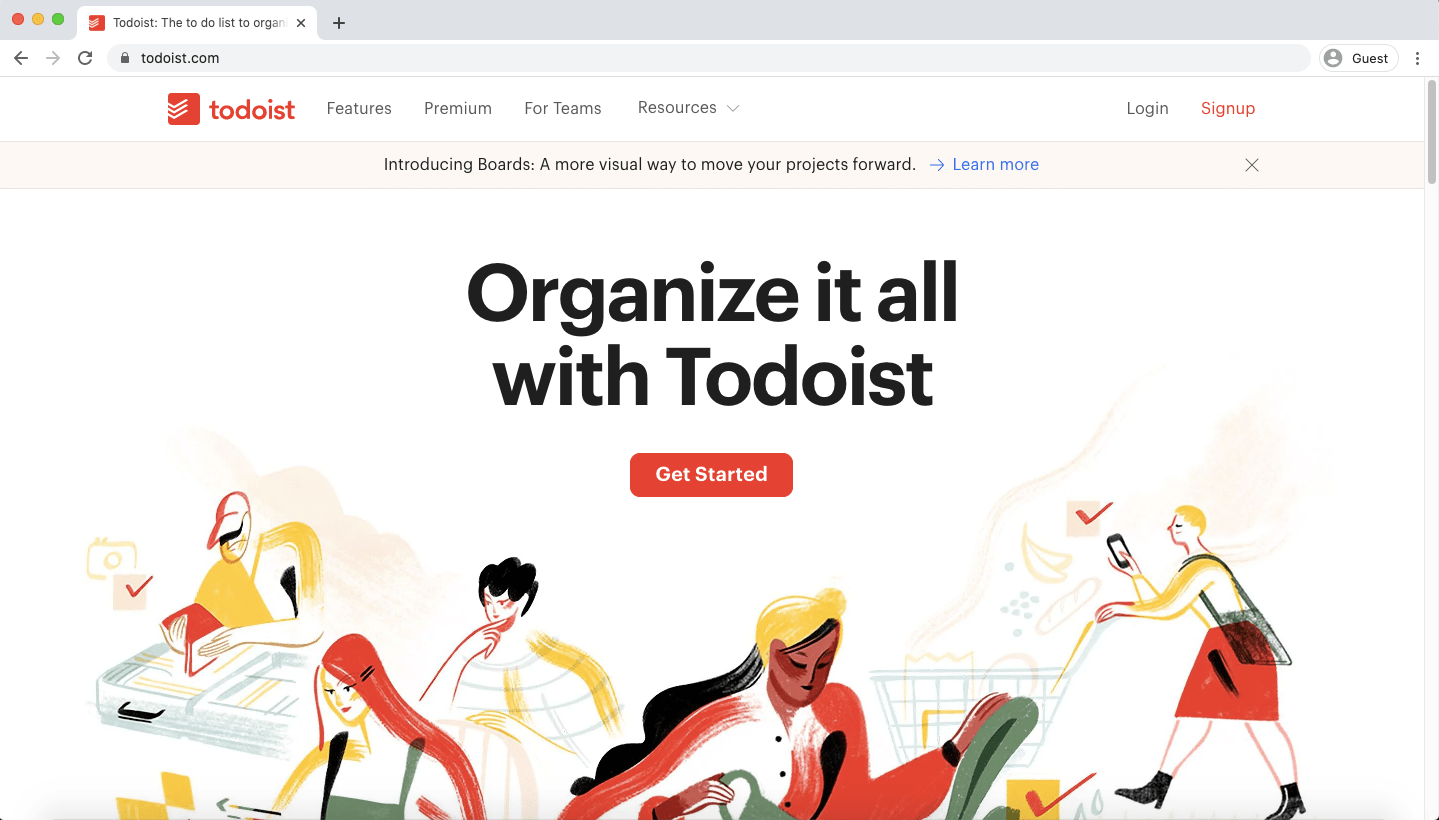The image size is (1439, 820).
Task: Open the Features page
Action: tap(359, 108)
